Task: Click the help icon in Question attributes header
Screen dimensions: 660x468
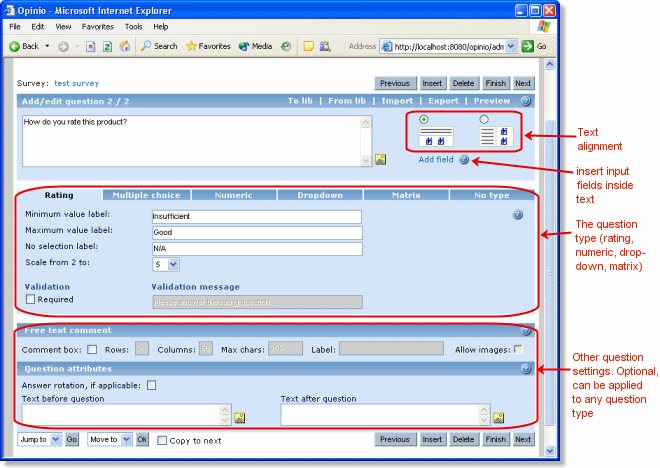Action: [525, 369]
